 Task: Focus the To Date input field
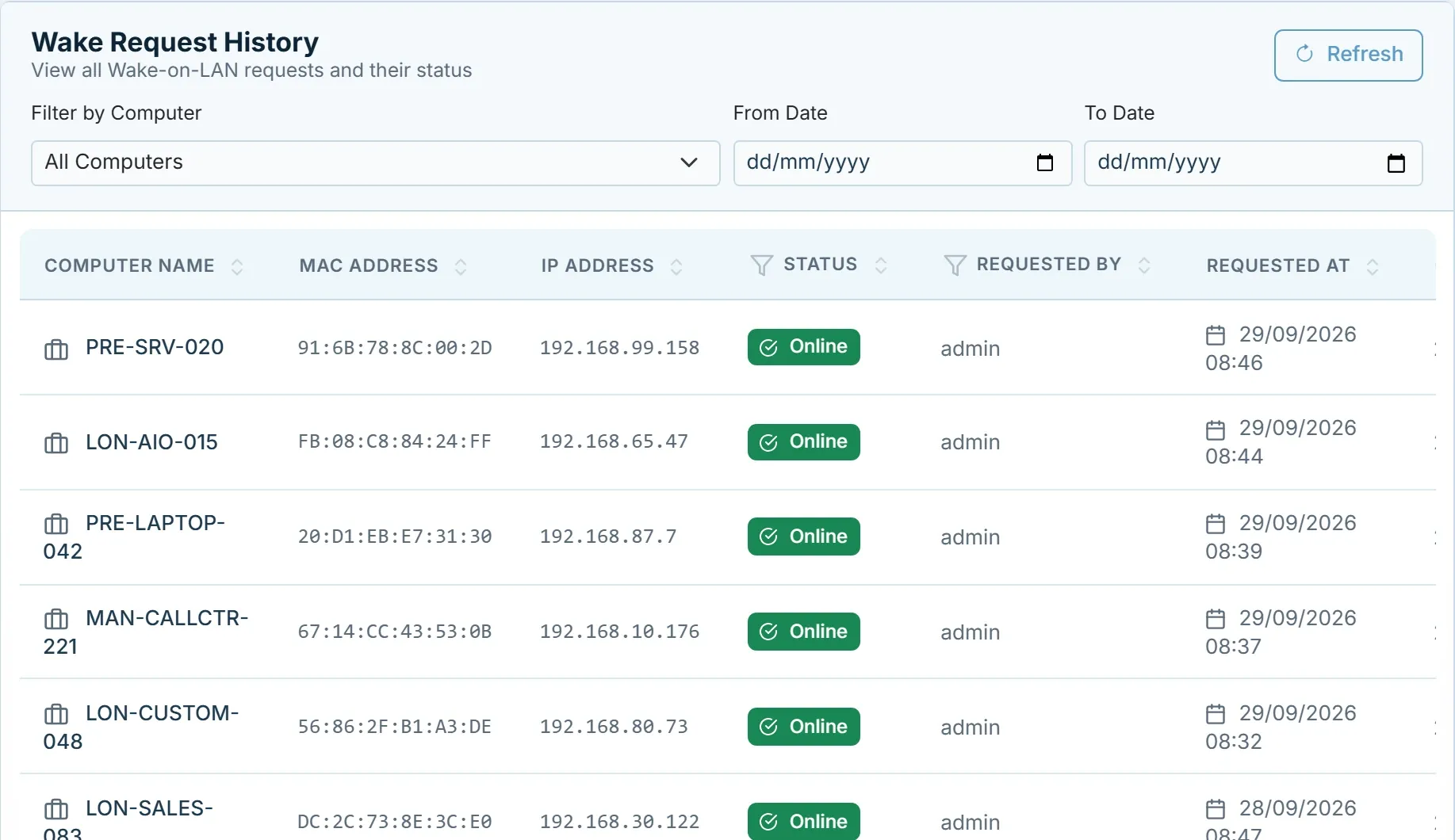point(1253,162)
